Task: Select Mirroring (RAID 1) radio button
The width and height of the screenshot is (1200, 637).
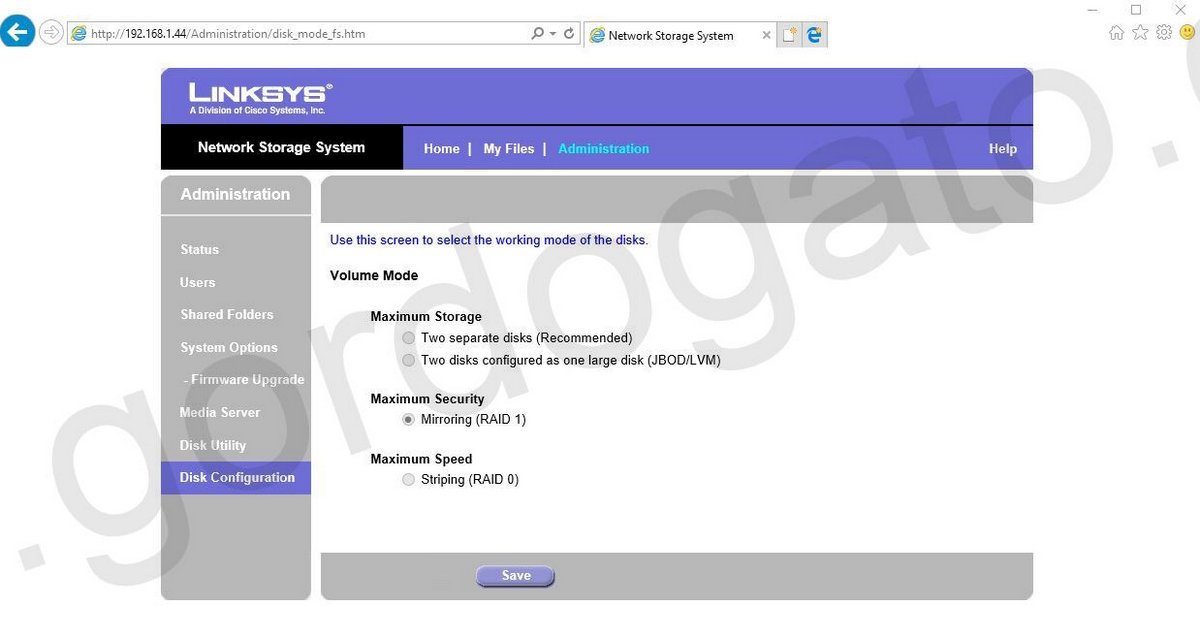Action: click(408, 420)
